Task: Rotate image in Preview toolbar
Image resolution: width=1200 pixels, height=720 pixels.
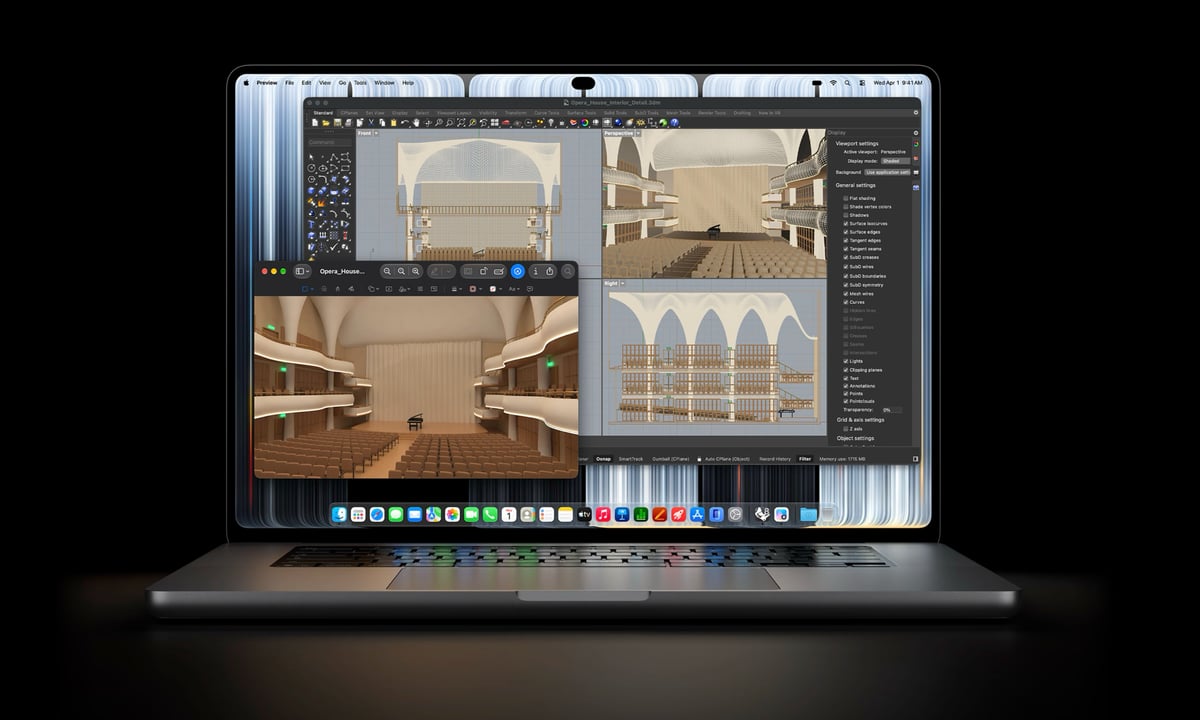Action: (483, 271)
